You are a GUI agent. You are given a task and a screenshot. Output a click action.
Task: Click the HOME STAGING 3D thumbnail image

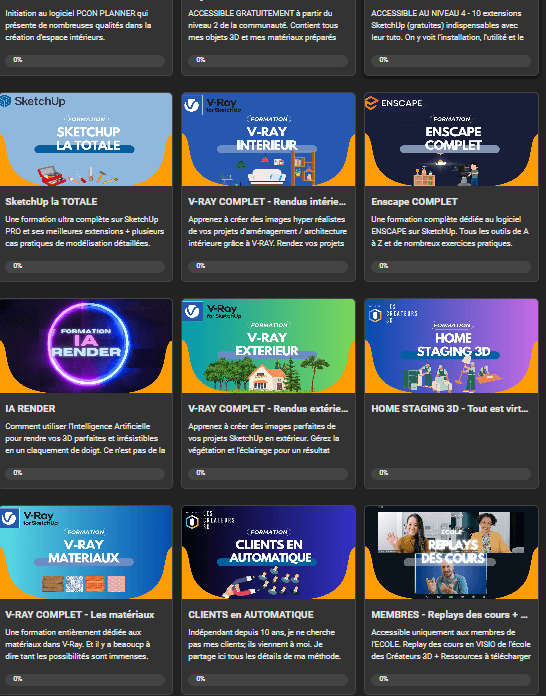[x=451, y=346]
